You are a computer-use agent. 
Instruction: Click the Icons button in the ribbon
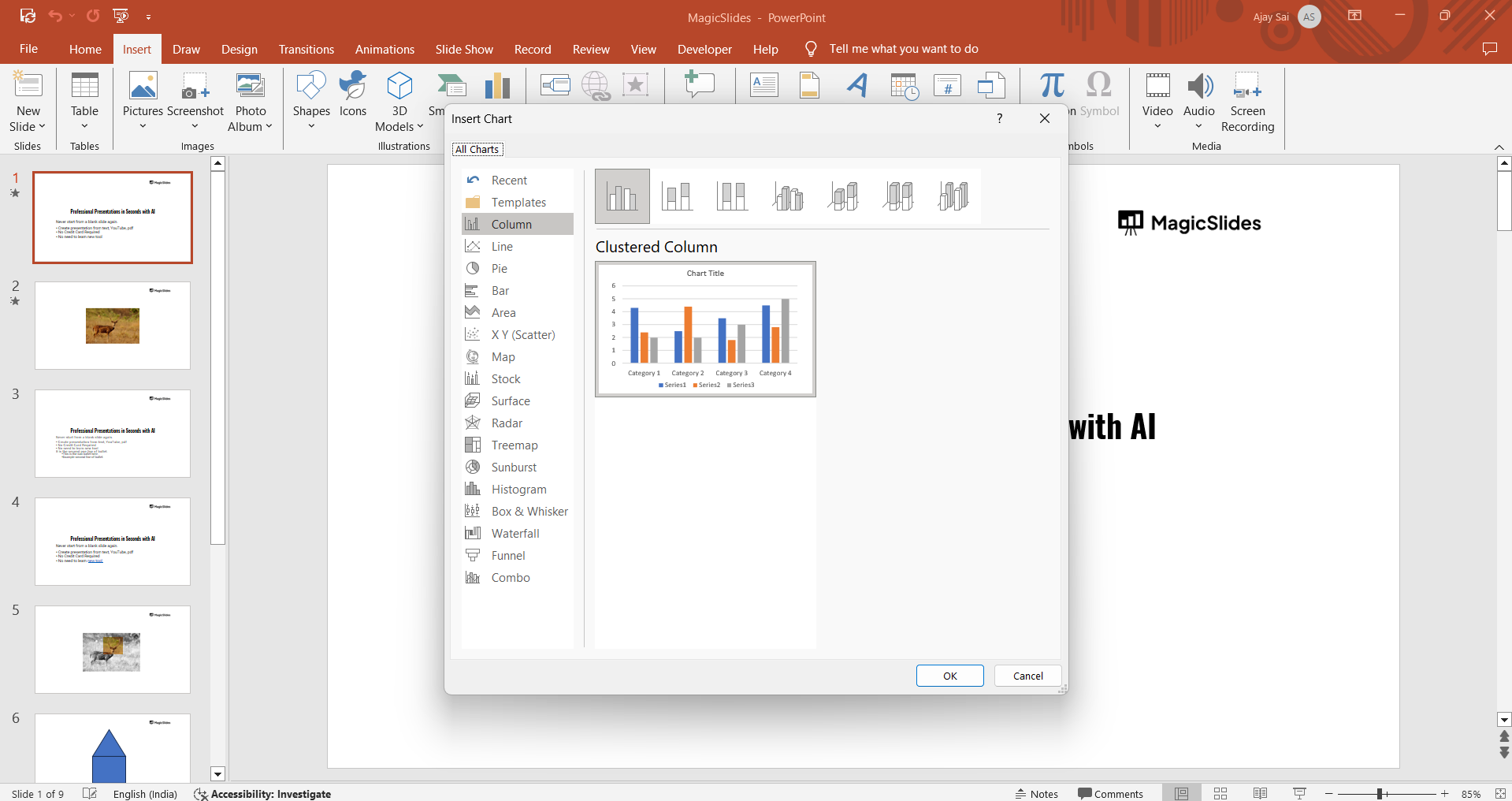(x=352, y=95)
